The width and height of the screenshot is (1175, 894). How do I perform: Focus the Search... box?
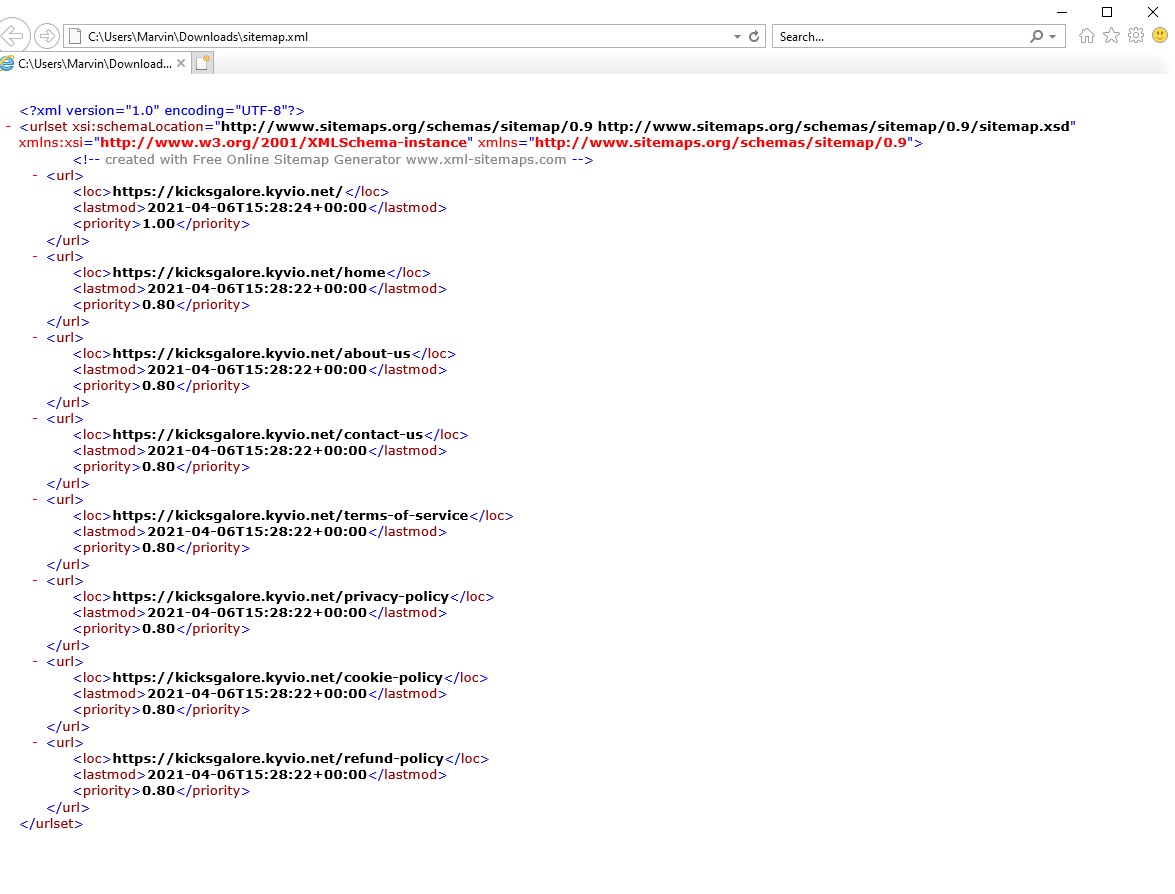[x=899, y=36]
